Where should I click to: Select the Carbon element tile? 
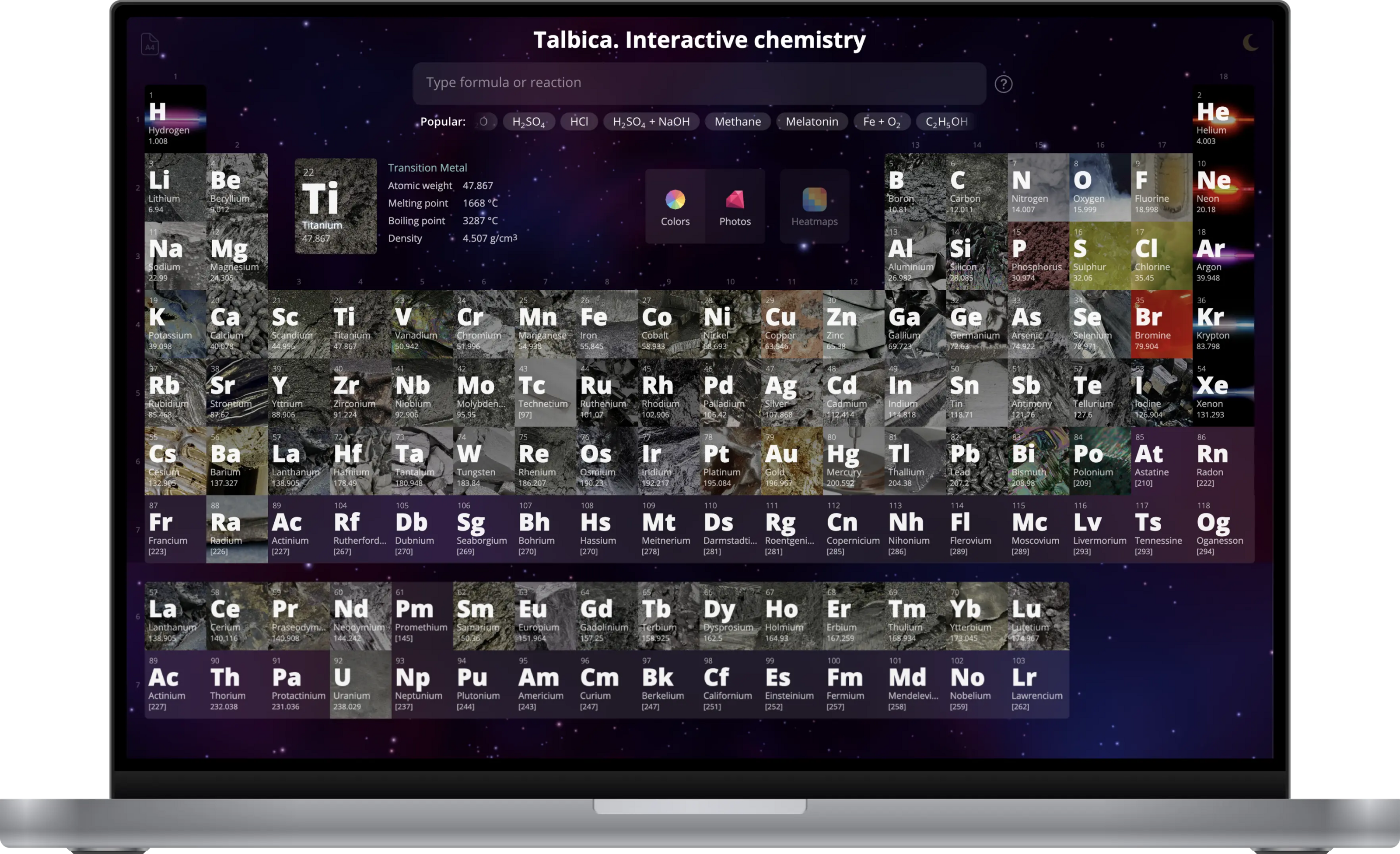point(976,187)
